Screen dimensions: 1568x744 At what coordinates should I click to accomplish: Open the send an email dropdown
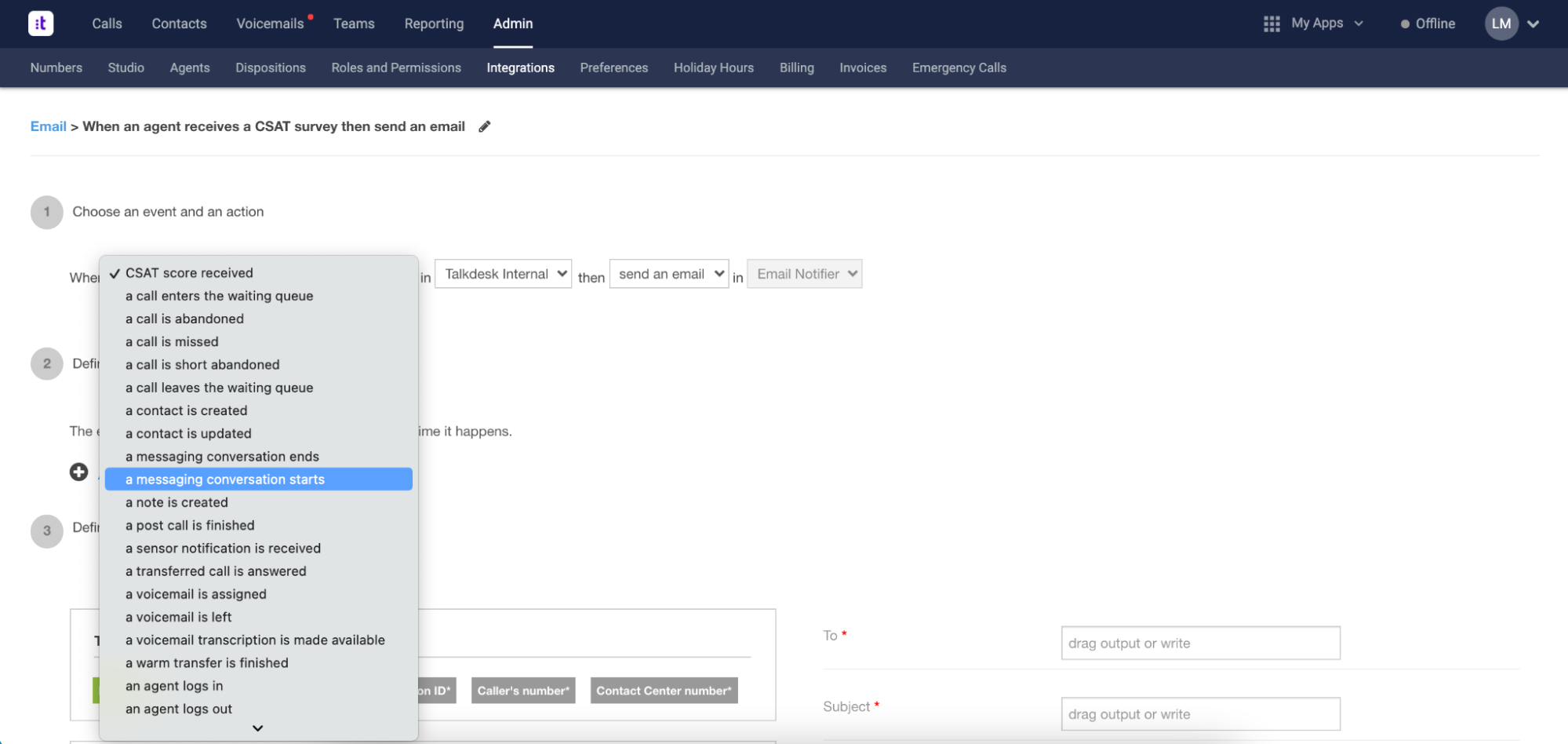669,274
